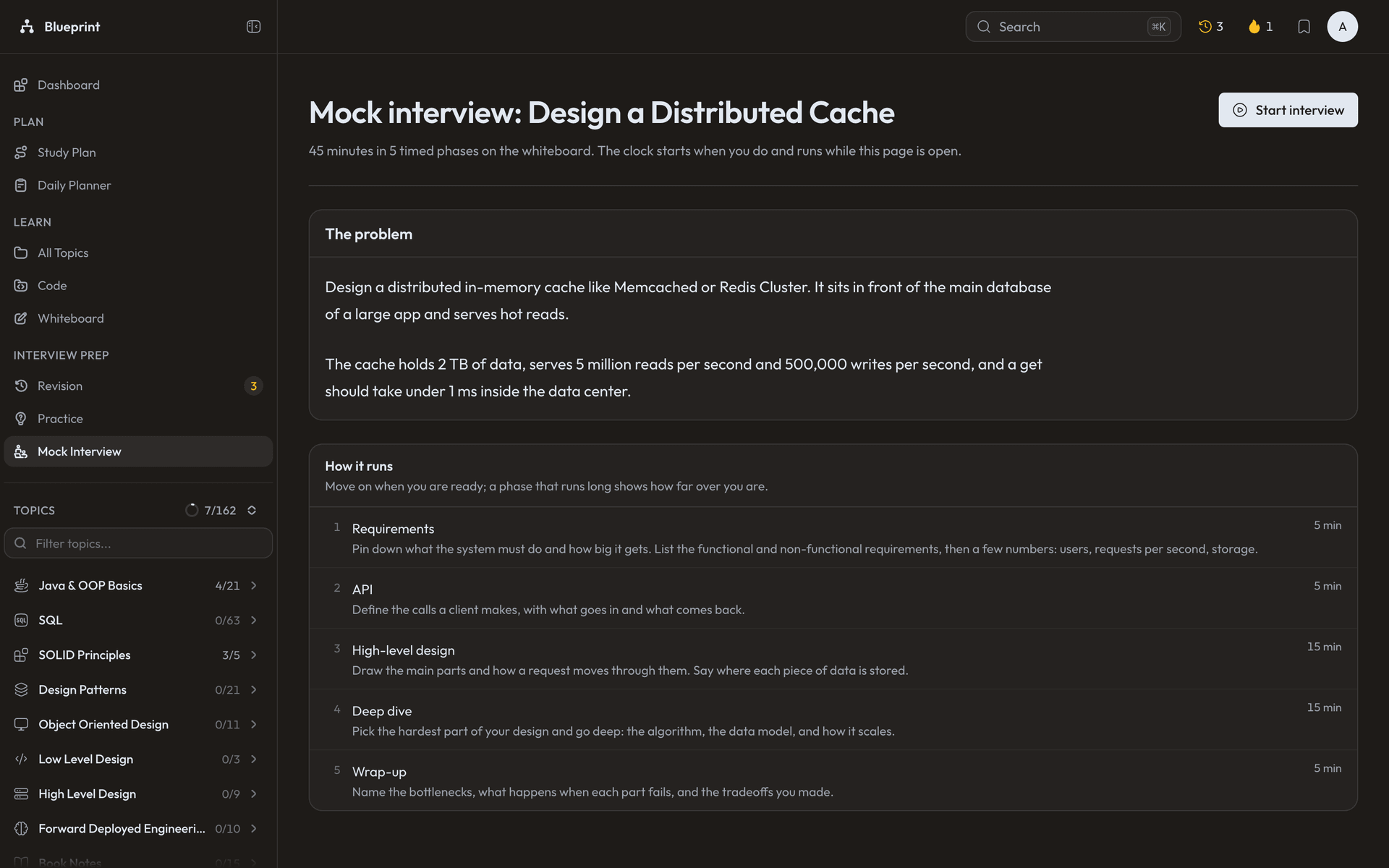The width and height of the screenshot is (1389, 868).
Task: Expand SOLID Principles topic chevron
Action: [254, 655]
